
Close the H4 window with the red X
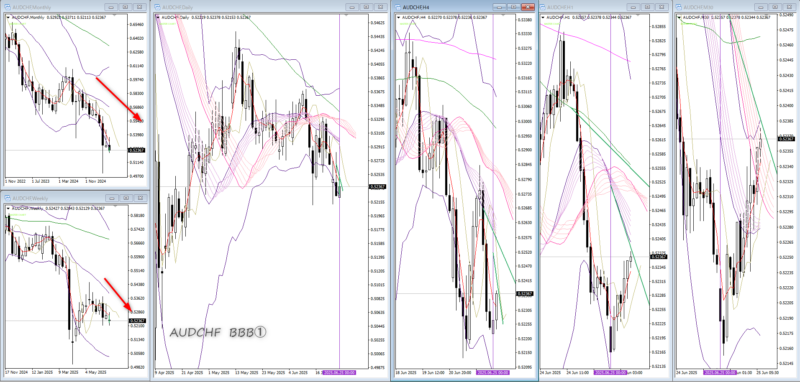click(x=529, y=7)
